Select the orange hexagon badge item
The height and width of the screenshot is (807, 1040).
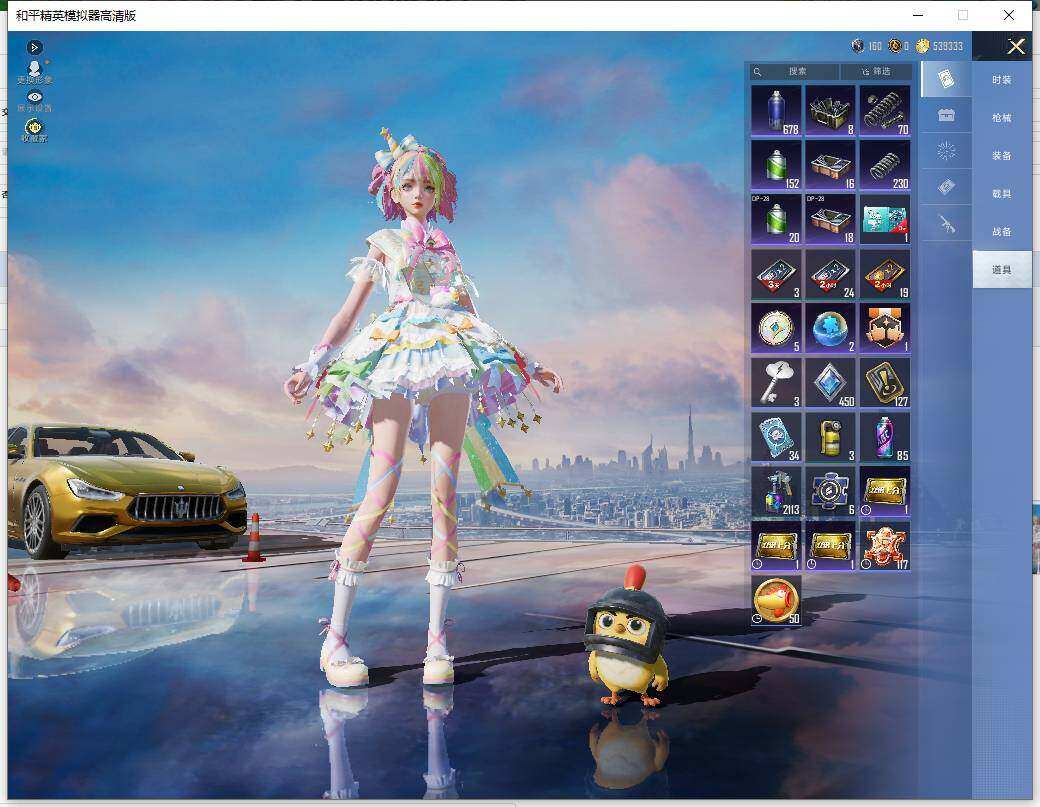click(885, 328)
